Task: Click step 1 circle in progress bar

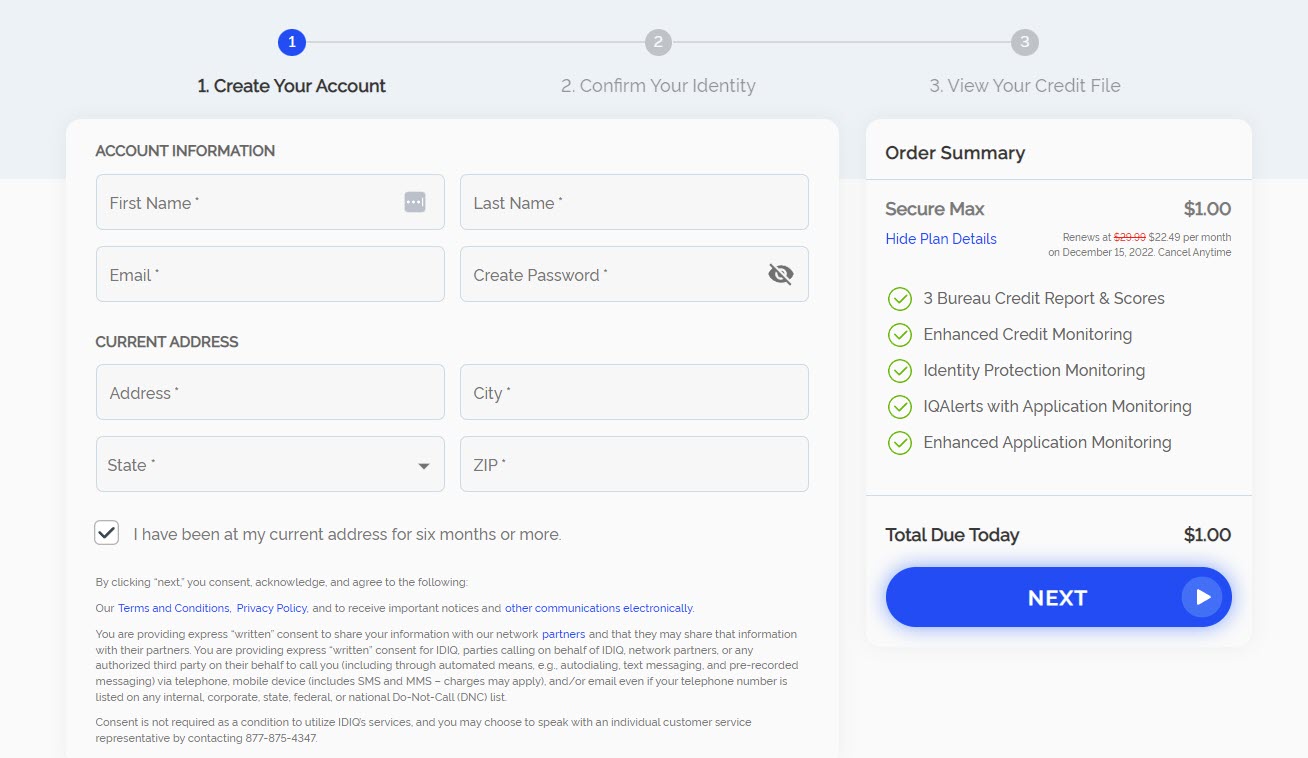Action: [x=292, y=42]
